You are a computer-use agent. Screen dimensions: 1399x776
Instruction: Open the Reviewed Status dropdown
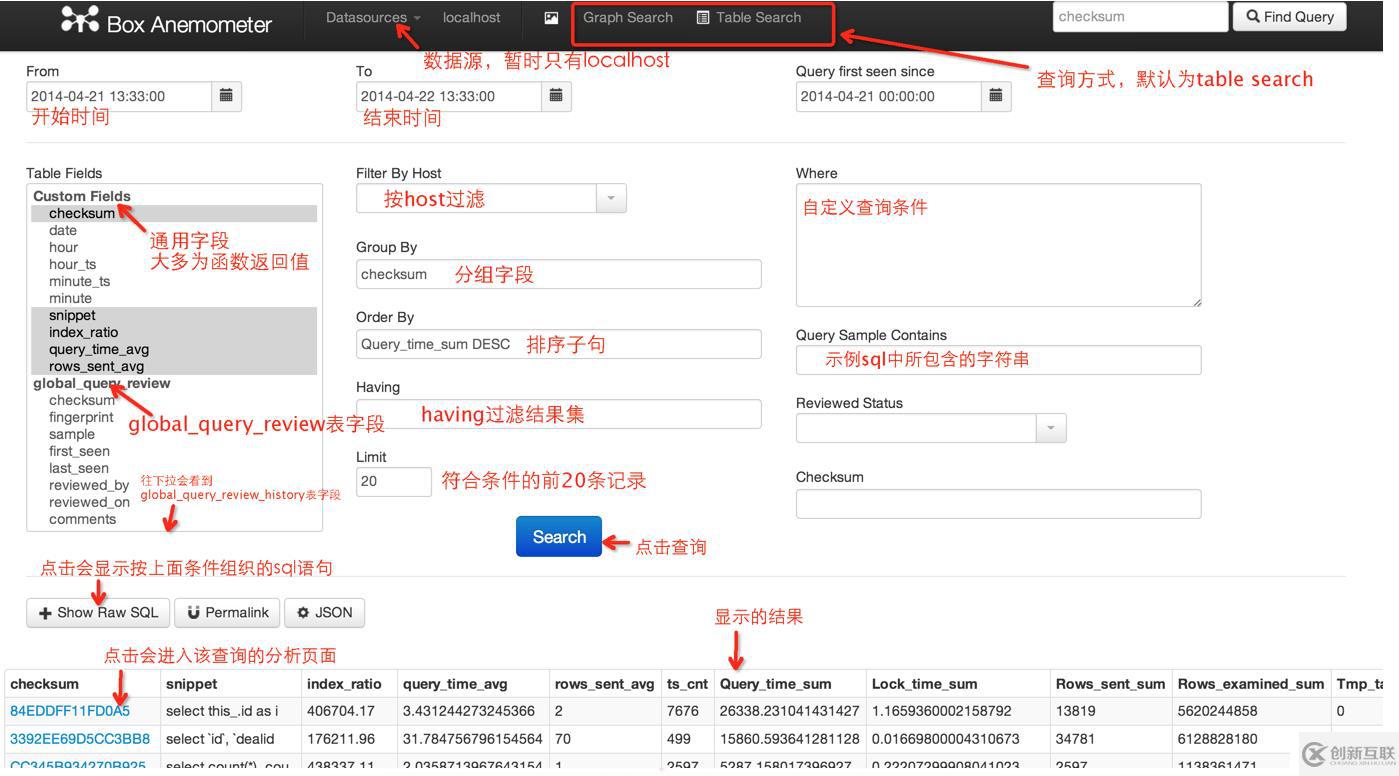click(1051, 428)
